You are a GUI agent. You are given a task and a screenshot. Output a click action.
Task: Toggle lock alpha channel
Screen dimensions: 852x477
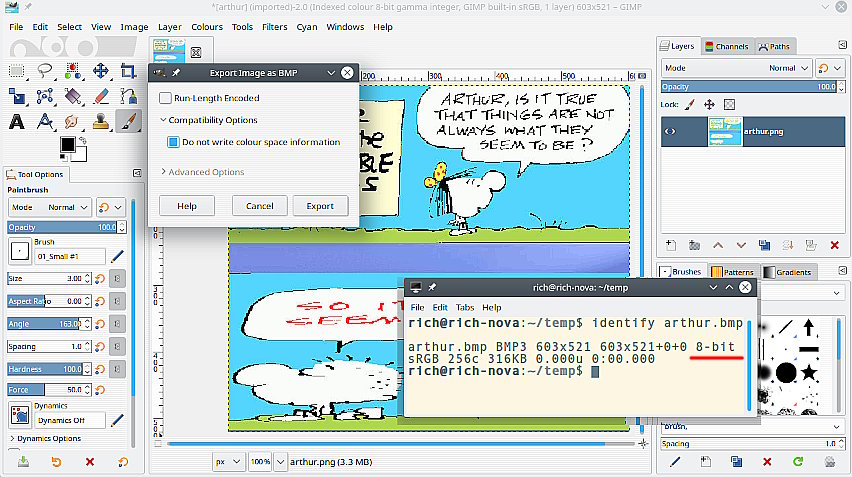[x=729, y=104]
